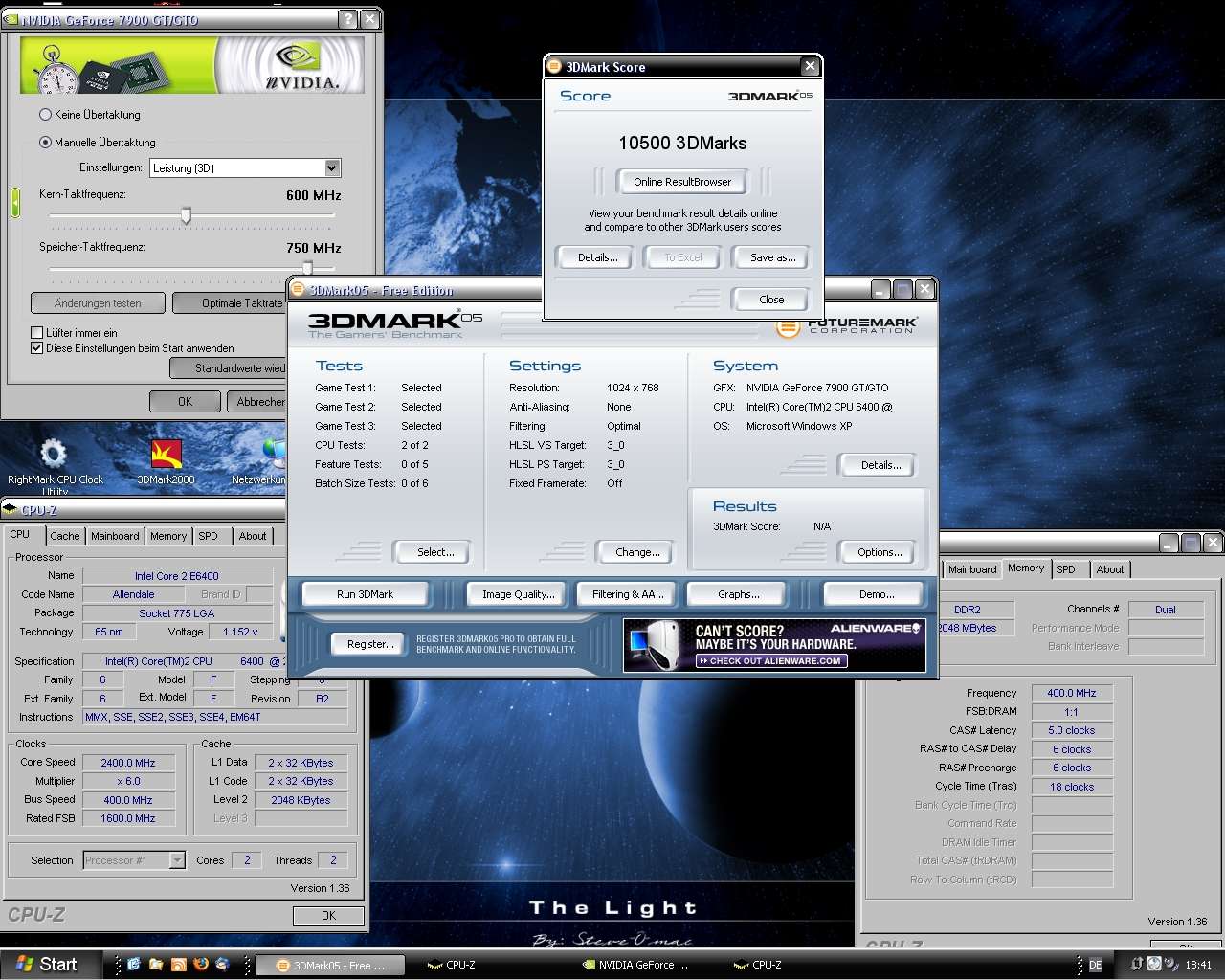Click the volume speaker tray icon
Viewport: 1225px width, 980px height.
(1169, 964)
